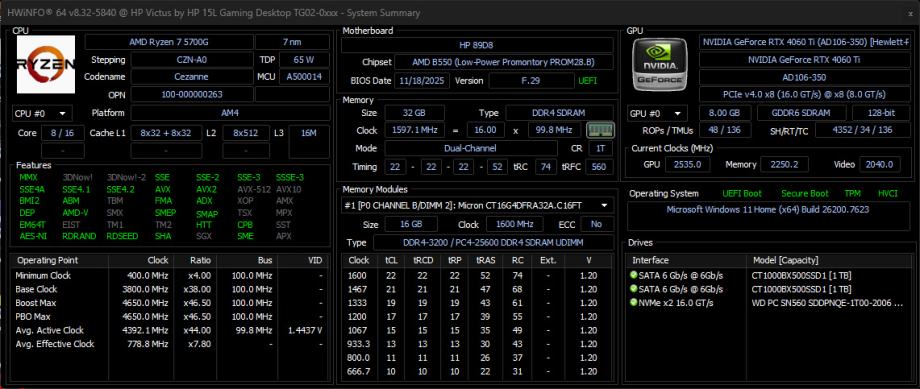Click the HVCI indicator
This screenshot has width=920, height=389.
tap(888, 193)
